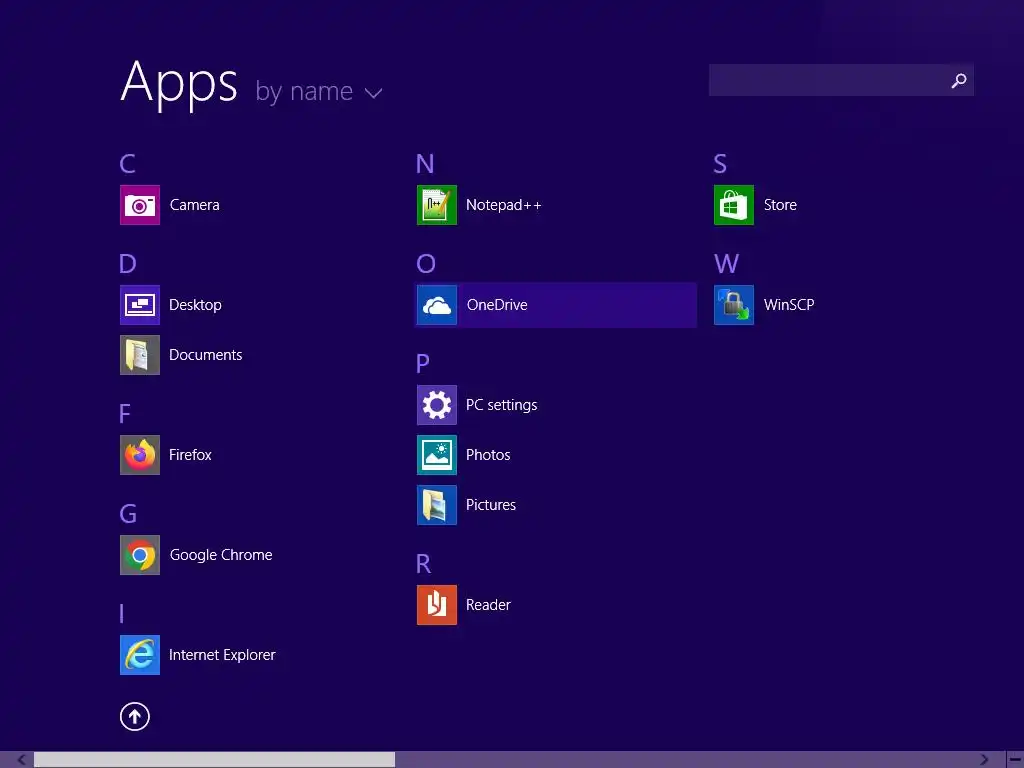The height and width of the screenshot is (768, 1024).
Task: Launch the Reader app icon
Action: pos(437,605)
